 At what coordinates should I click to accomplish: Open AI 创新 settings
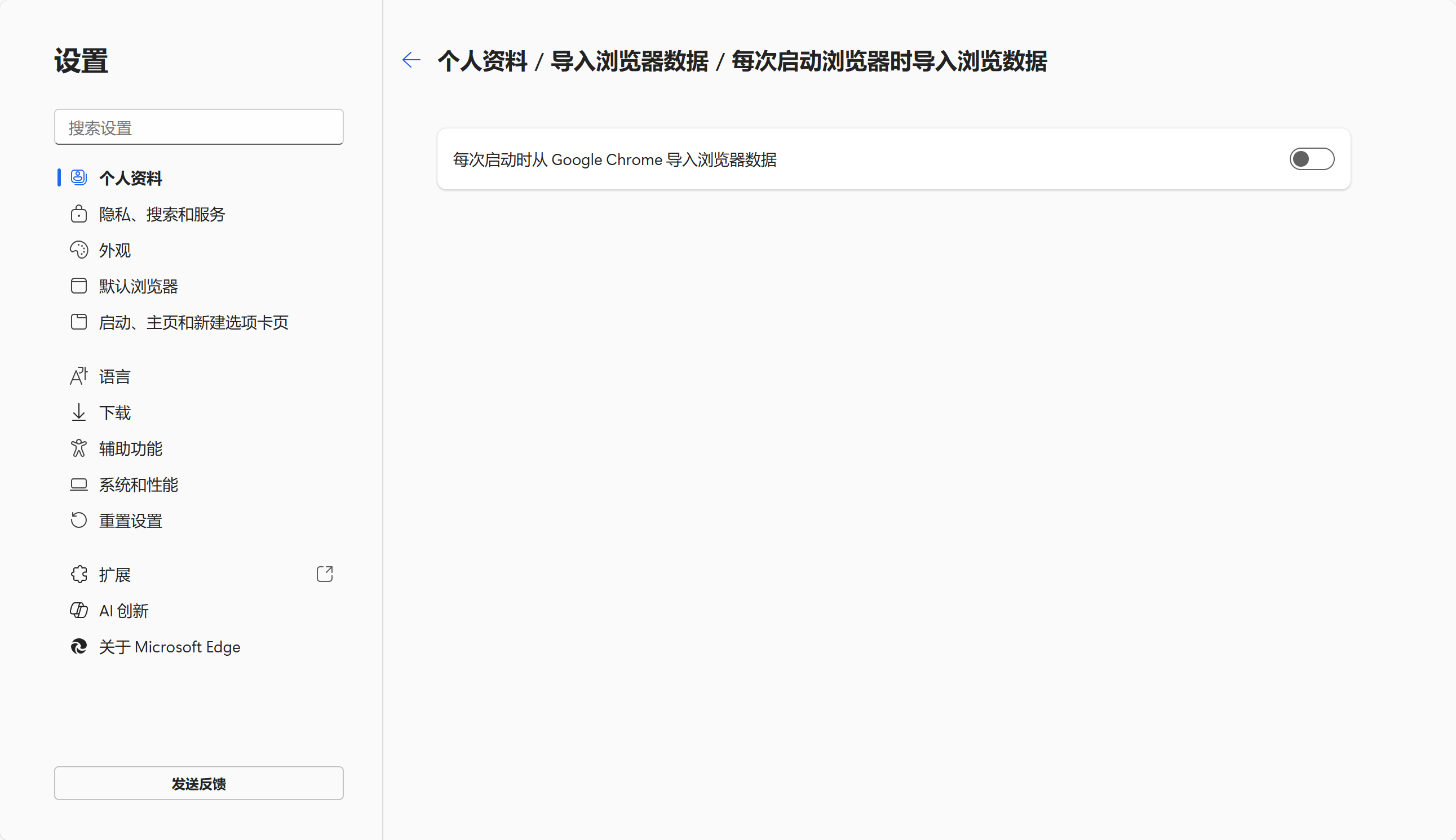123,610
